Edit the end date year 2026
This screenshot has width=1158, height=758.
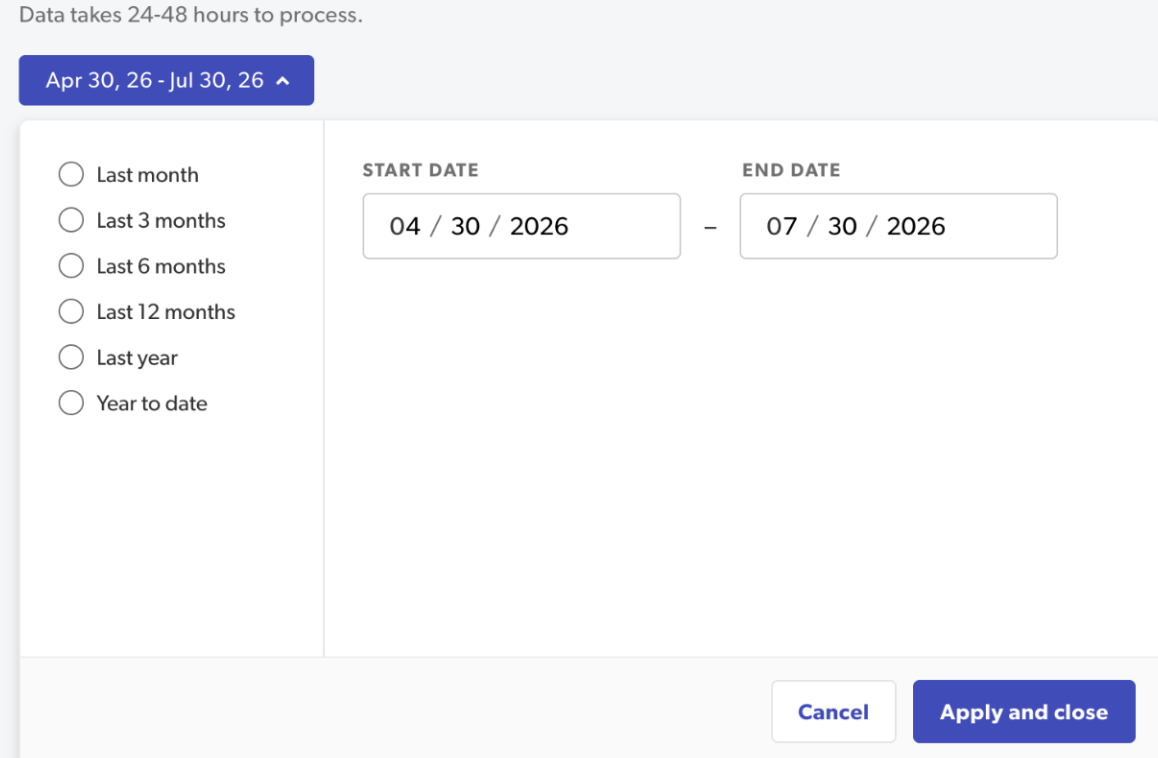pos(916,226)
